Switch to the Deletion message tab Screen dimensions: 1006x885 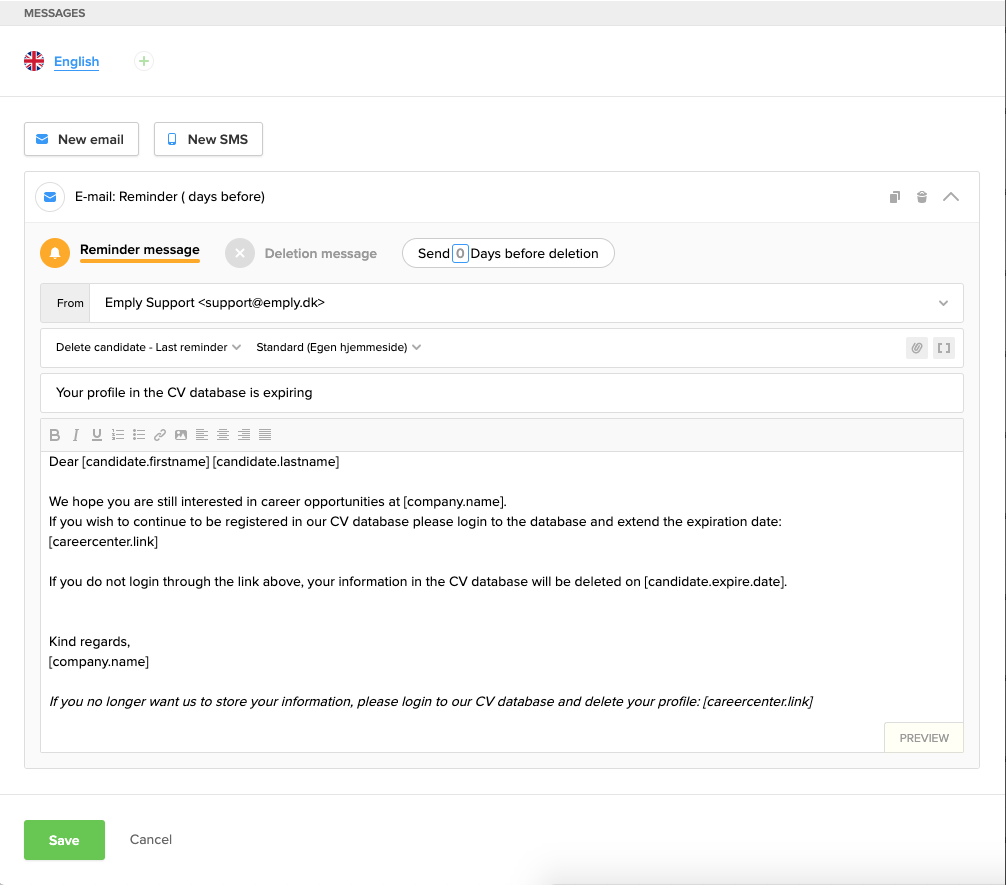click(x=320, y=254)
